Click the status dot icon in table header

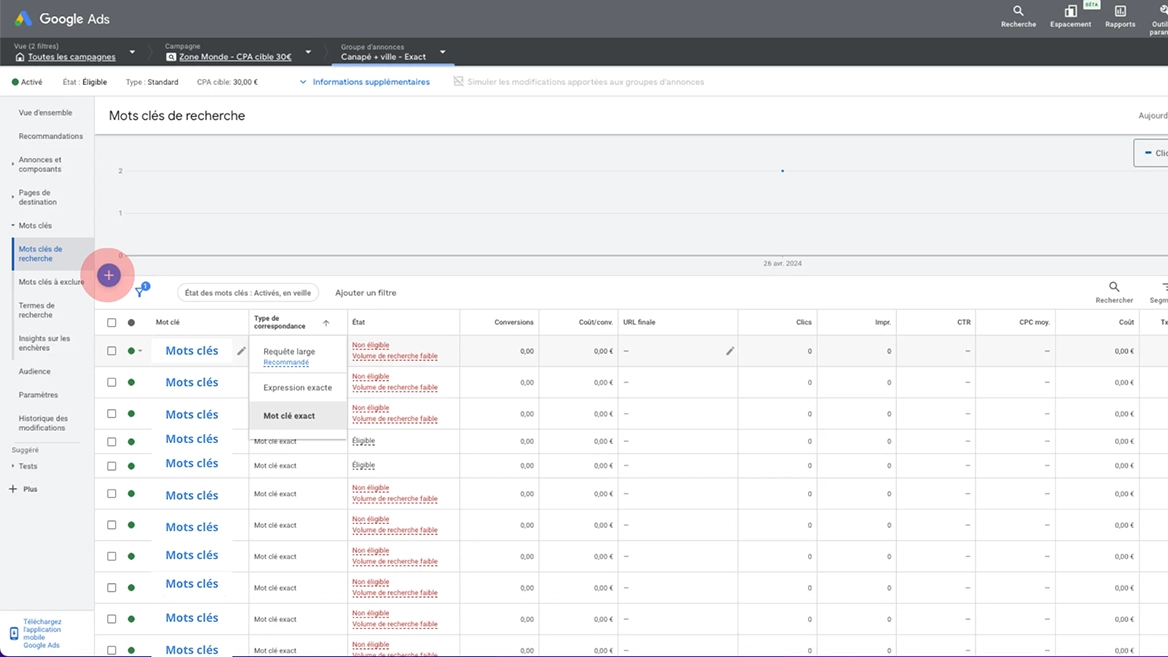[131, 323]
